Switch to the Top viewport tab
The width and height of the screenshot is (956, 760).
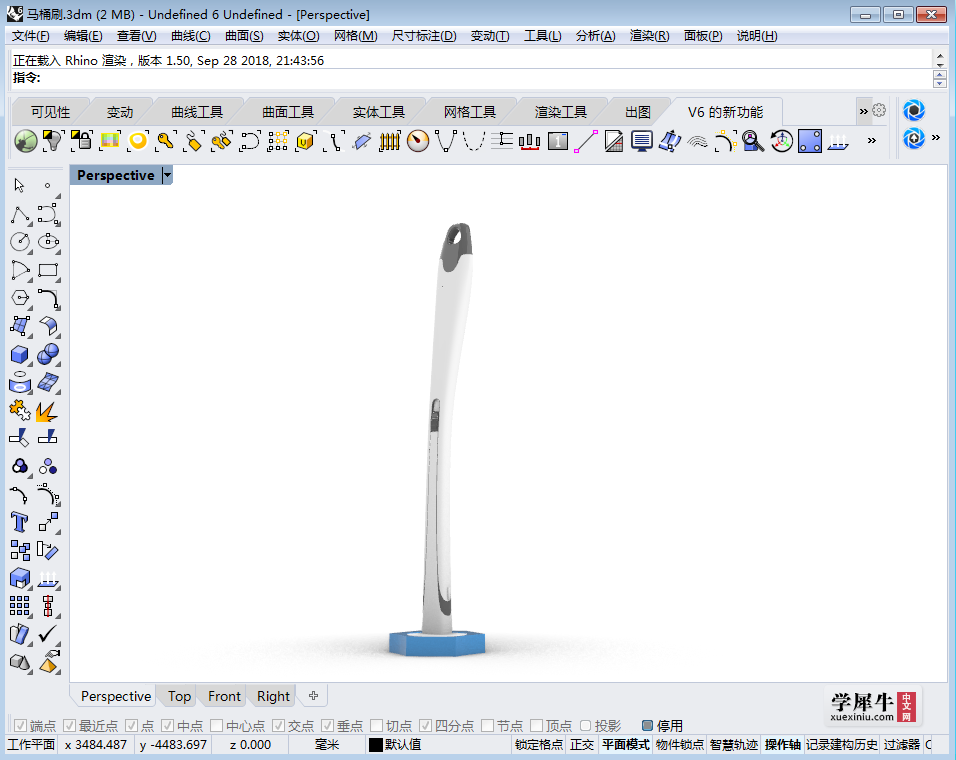(179, 696)
